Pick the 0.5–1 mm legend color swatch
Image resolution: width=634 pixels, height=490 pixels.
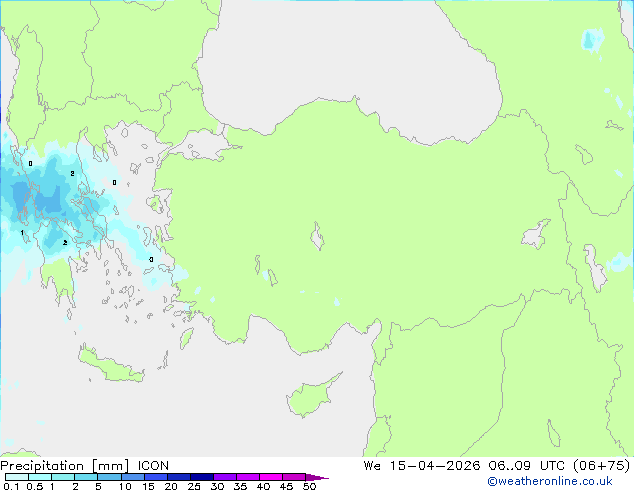click(x=40, y=477)
